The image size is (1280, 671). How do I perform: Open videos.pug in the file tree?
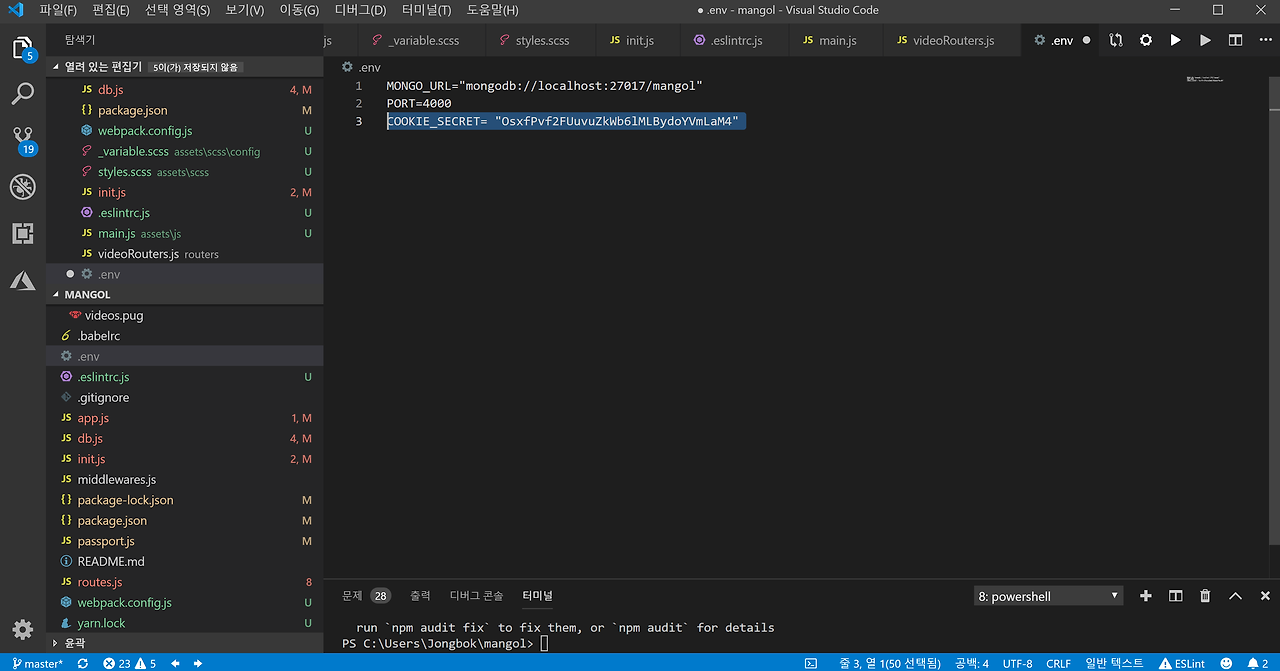click(185, 315)
